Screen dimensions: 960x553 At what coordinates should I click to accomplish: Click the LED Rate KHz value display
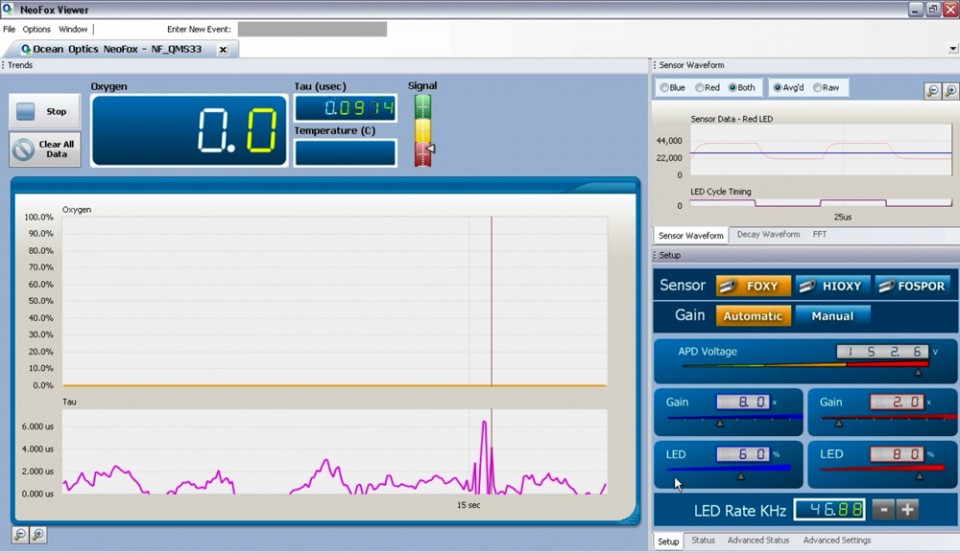(x=830, y=510)
